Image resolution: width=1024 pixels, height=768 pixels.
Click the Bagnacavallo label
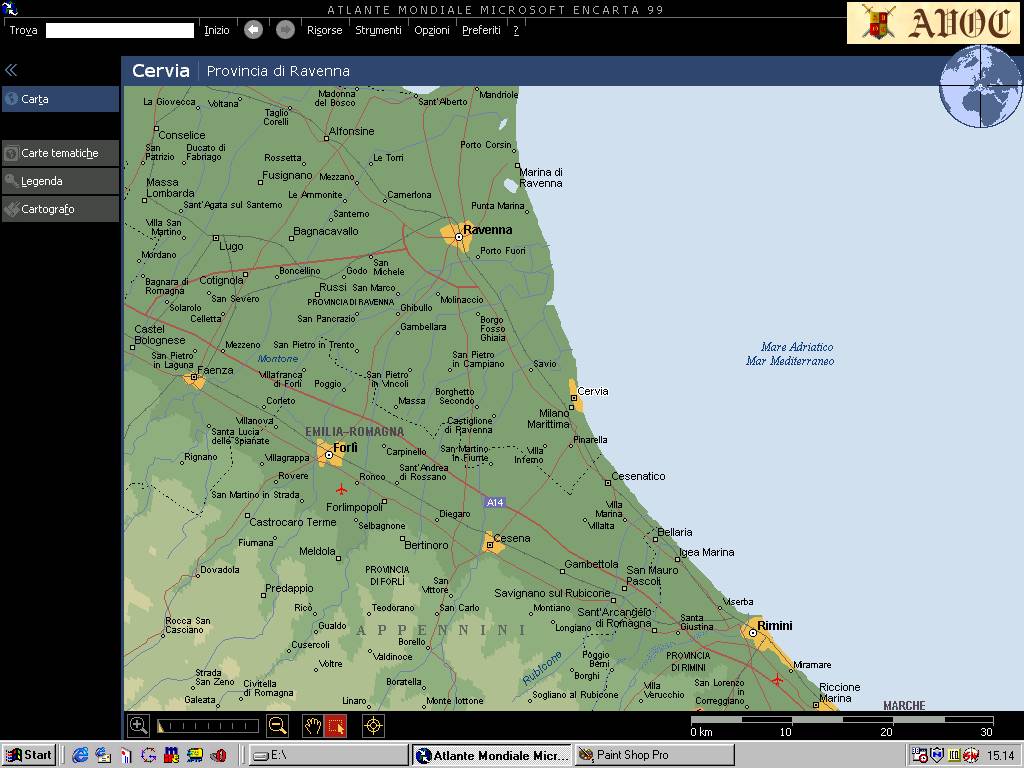tap(326, 231)
